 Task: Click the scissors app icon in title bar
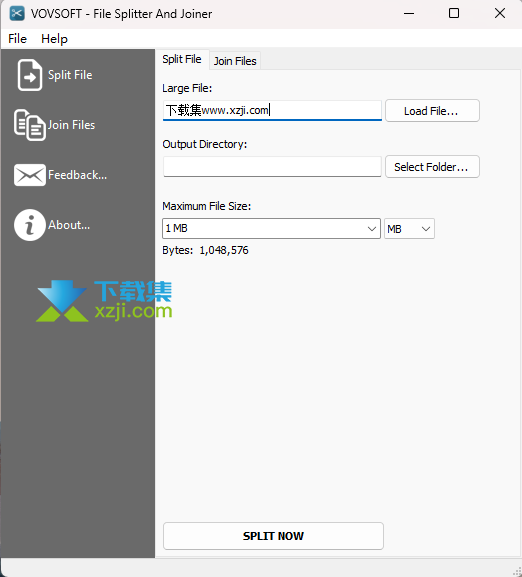pos(17,14)
